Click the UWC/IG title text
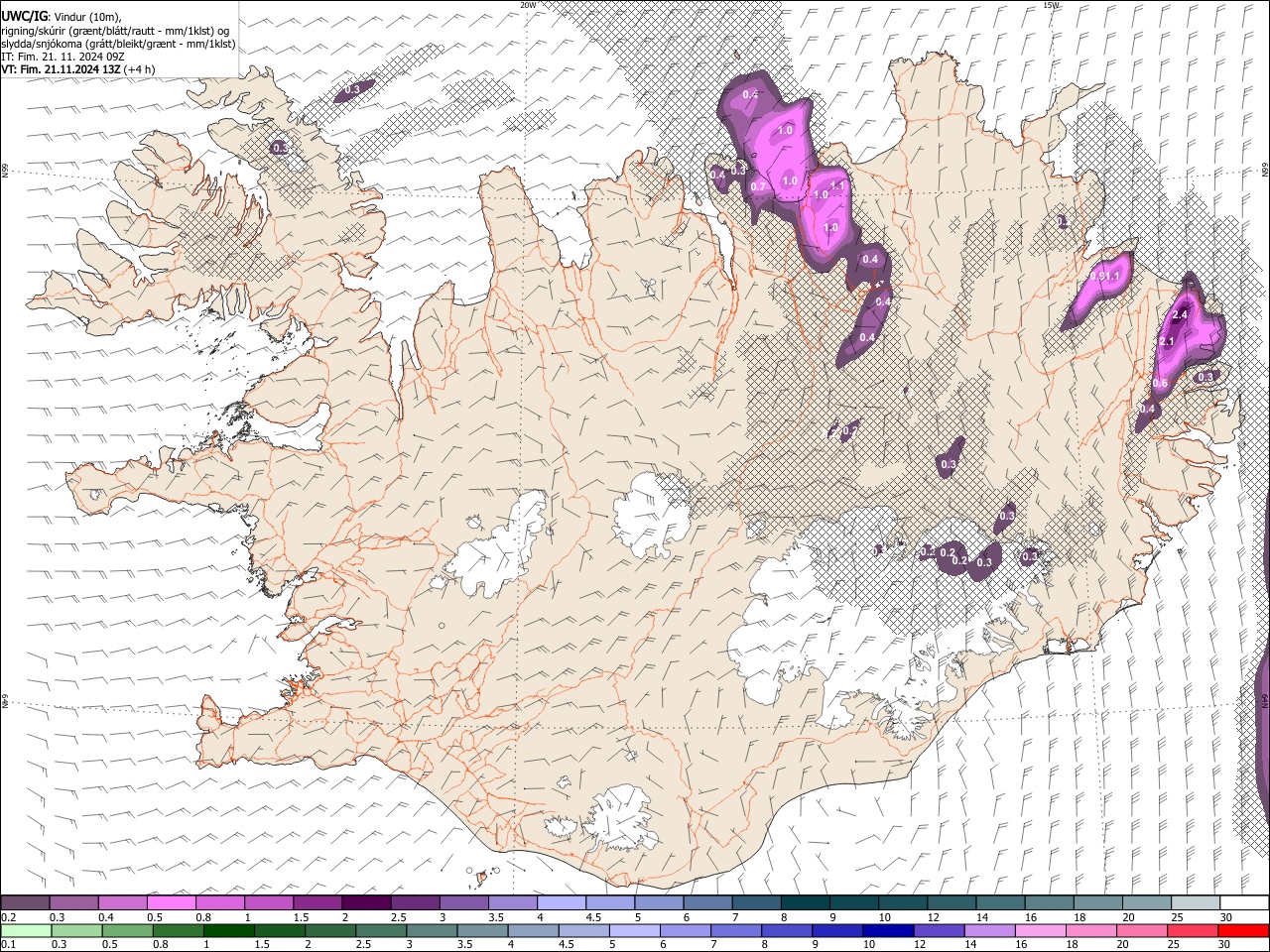1270x952 pixels. (x=24, y=17)
